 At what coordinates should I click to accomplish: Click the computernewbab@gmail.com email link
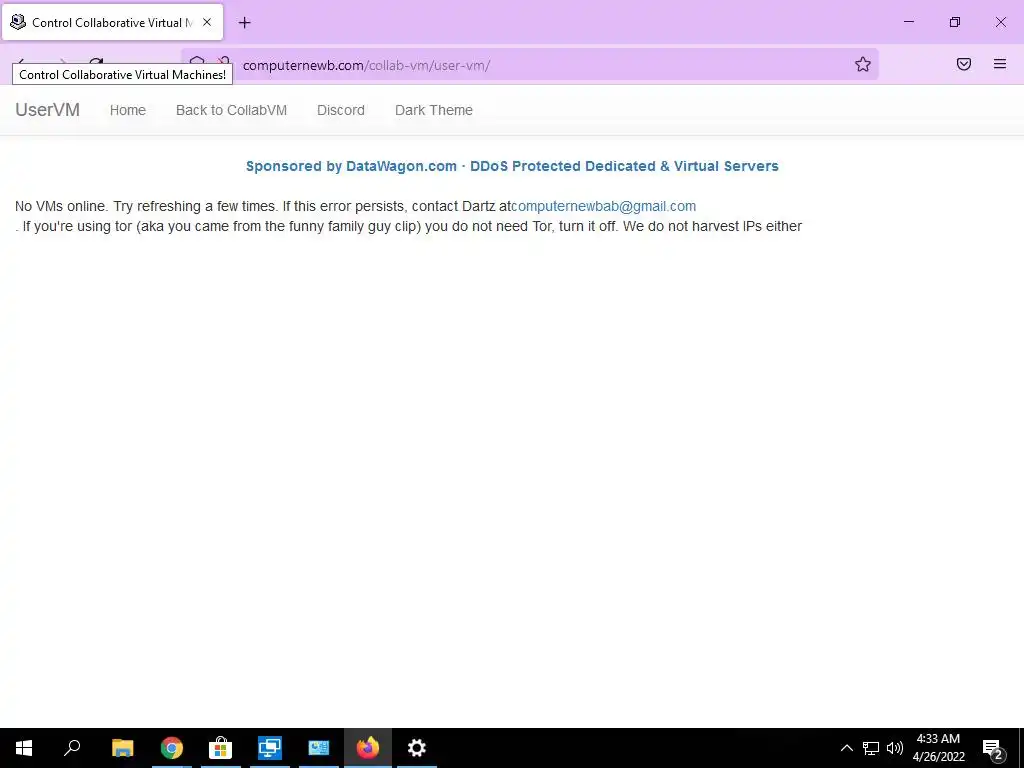pos(603,206)
